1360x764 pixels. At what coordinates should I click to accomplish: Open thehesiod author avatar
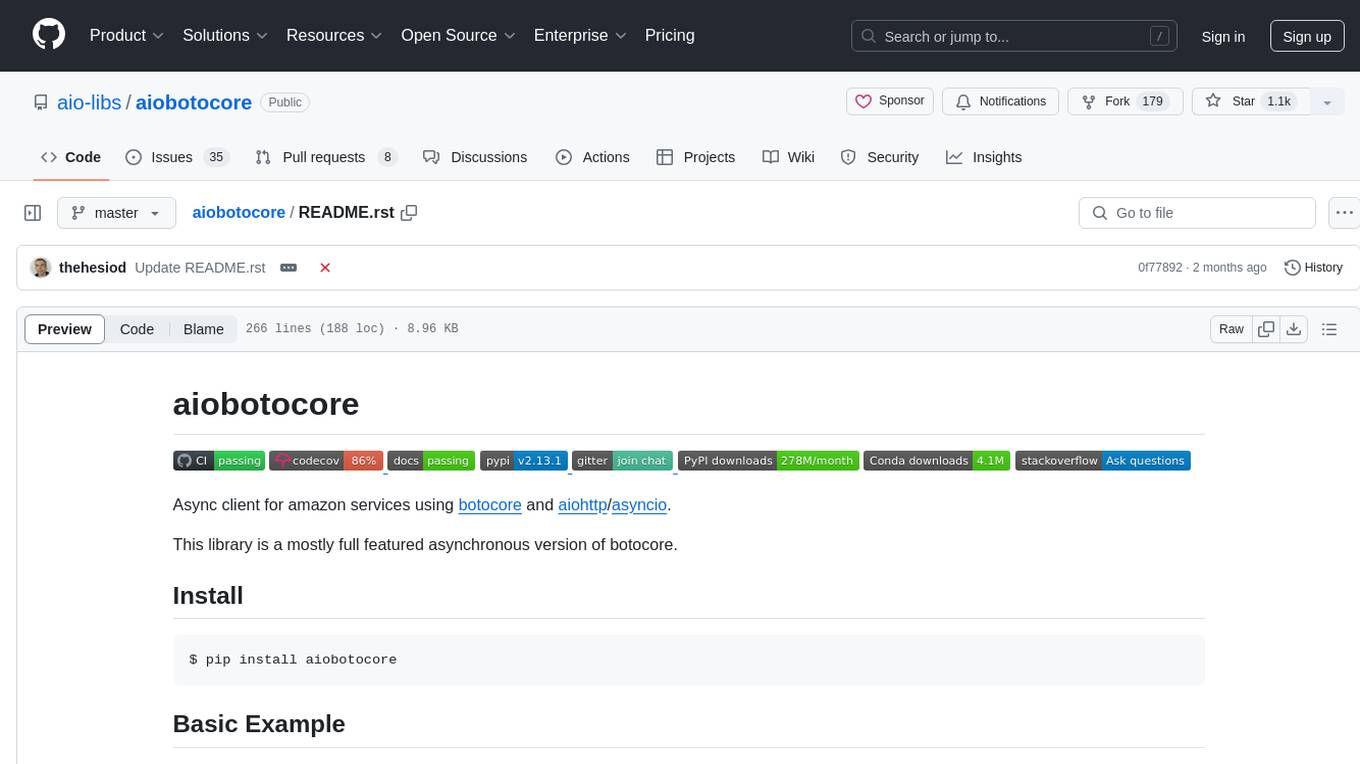click(x=41, y=267)
